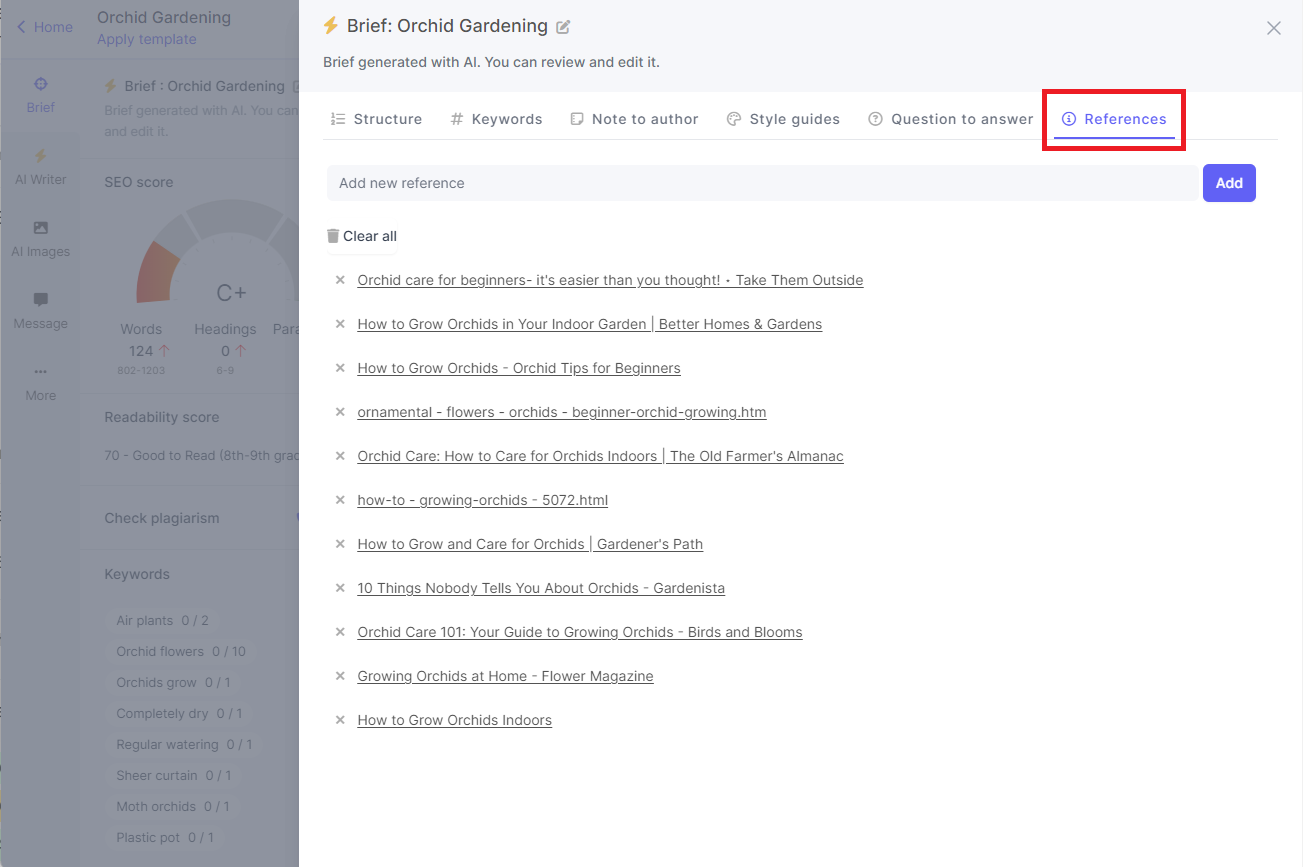This screenshot has width=1303, height=867.
Task: Open the growing-orchids 5072.html link
Action: point(483,500)
